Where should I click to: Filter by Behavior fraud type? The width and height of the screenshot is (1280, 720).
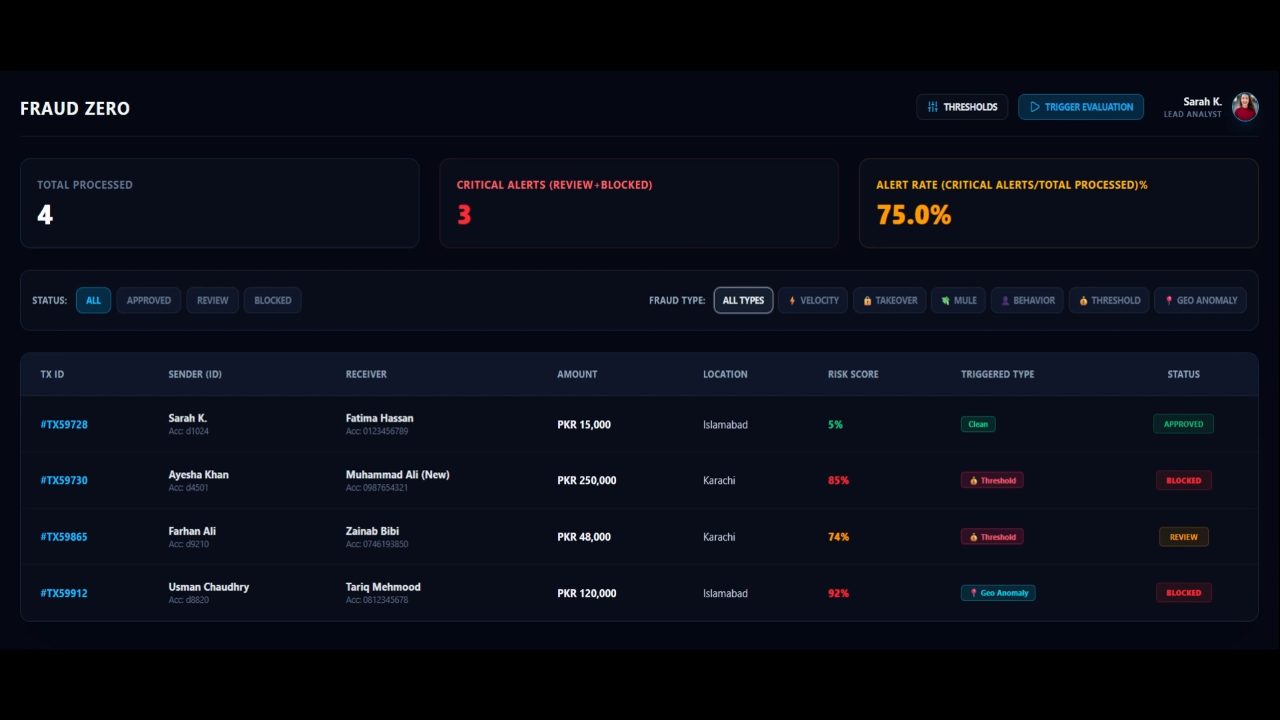pos(1027,300)
